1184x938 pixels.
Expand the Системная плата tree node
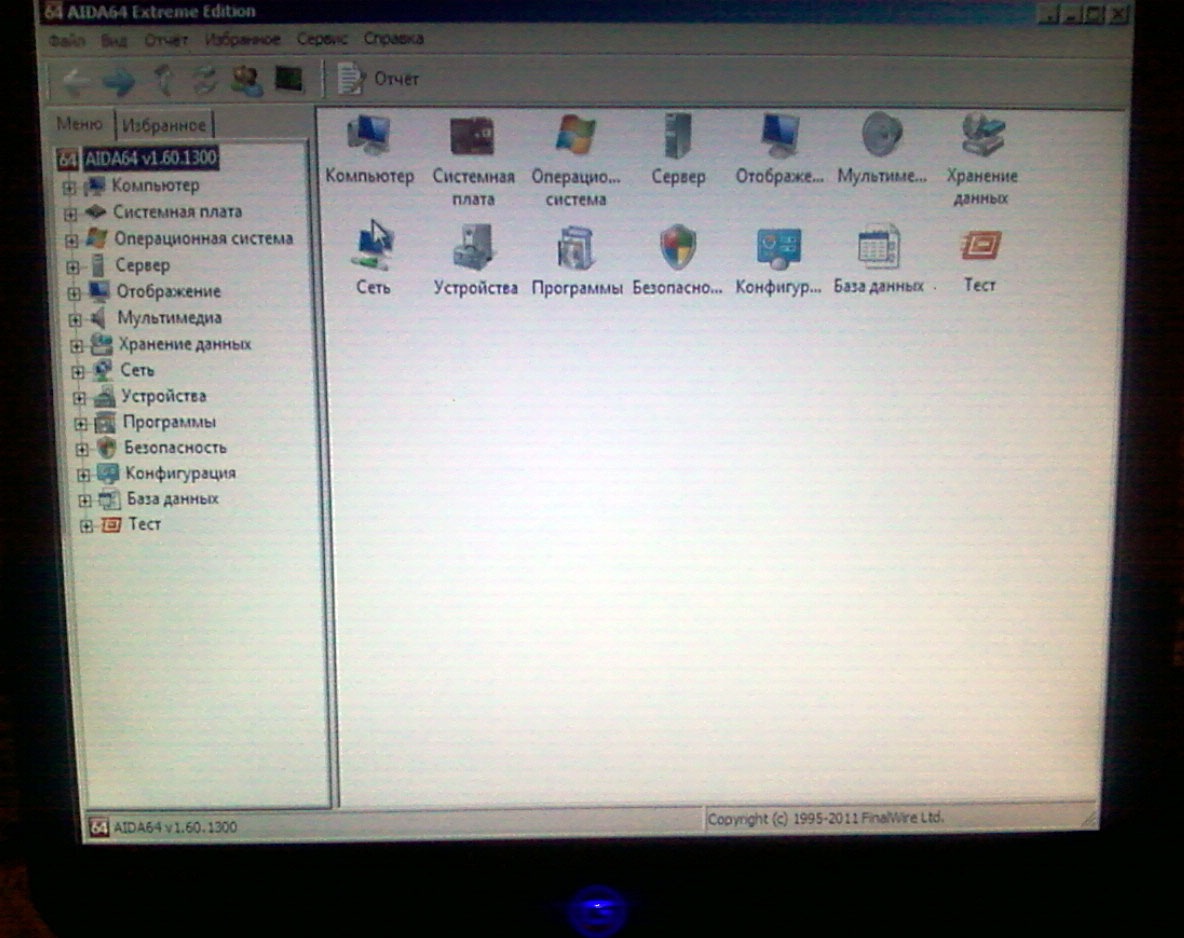coord(70,214)
